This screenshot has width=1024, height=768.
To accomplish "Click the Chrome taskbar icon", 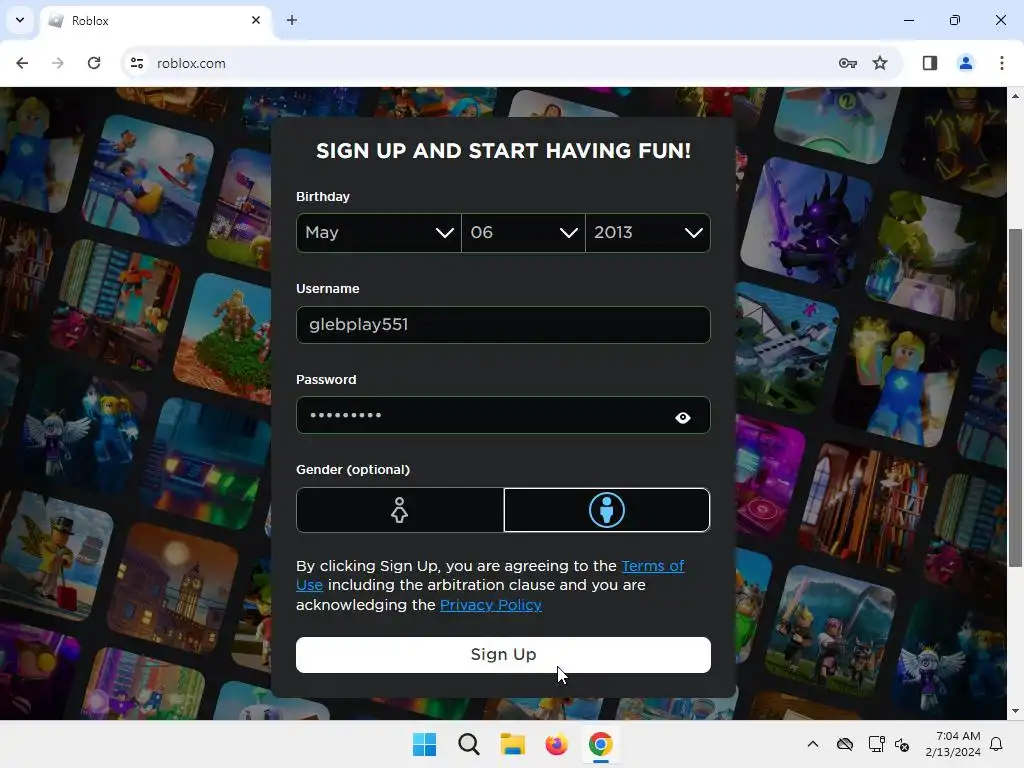I will pyautogui.click(x=600, y=744).
